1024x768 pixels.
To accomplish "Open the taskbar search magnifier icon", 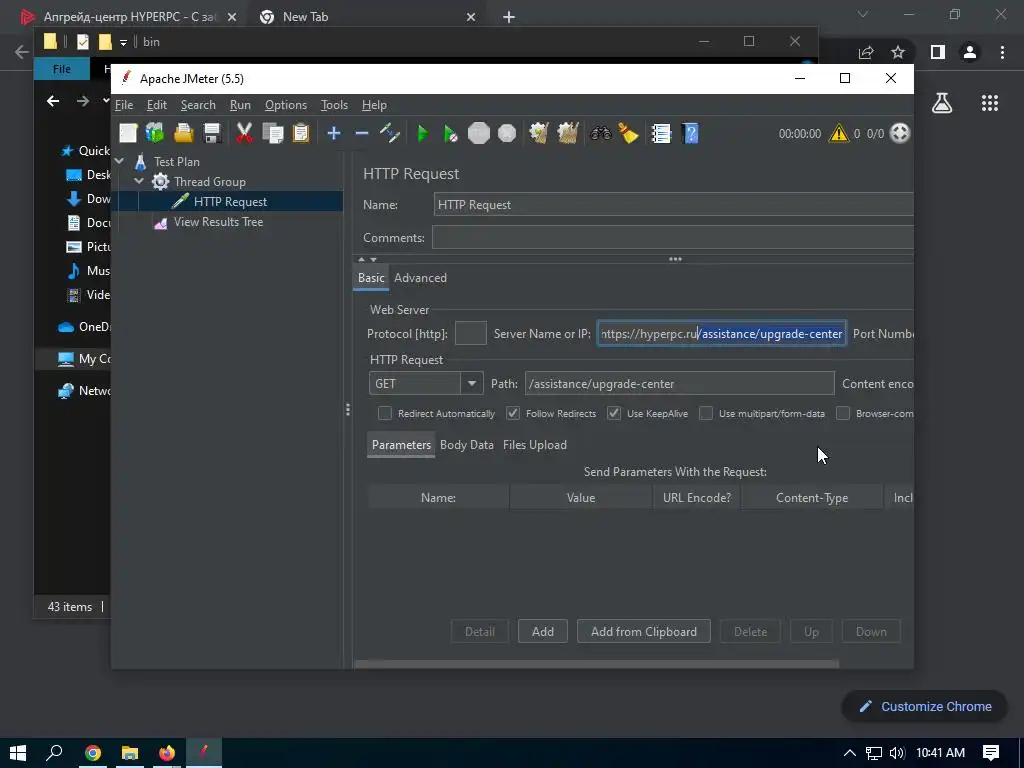I will point(55,753).
